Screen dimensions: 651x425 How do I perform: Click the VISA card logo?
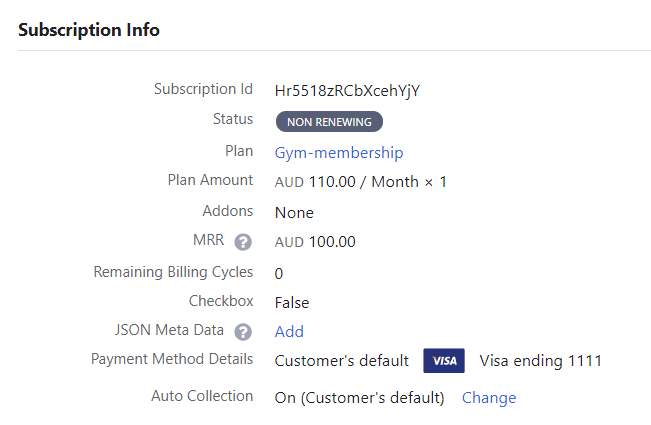click(443, 361)
